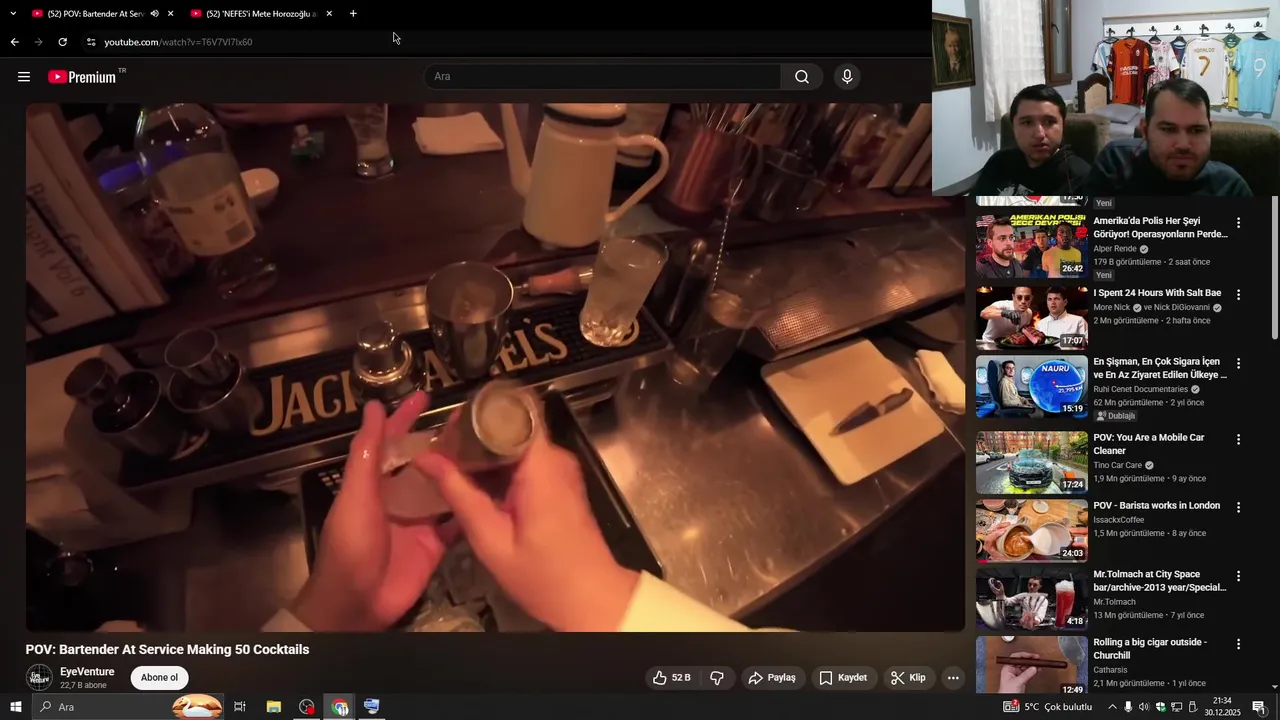
Task: Share the video with the Paylaş button
Action: pyautogui.click(x=772, y=678)
